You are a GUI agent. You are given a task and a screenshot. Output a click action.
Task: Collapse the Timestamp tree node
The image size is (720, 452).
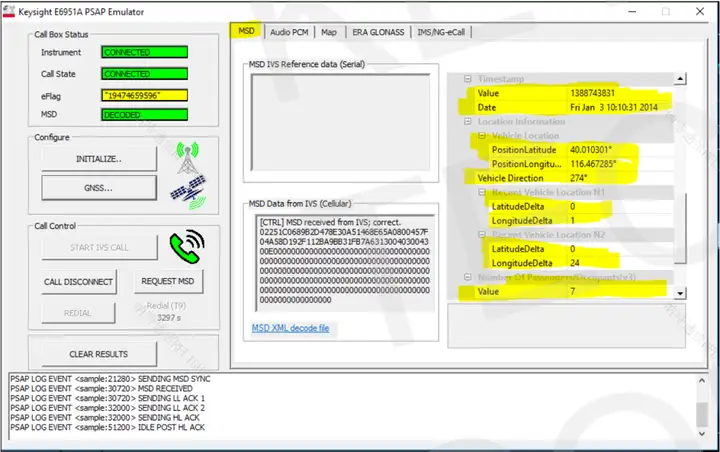pyautogui.click(x=467, y=79)
